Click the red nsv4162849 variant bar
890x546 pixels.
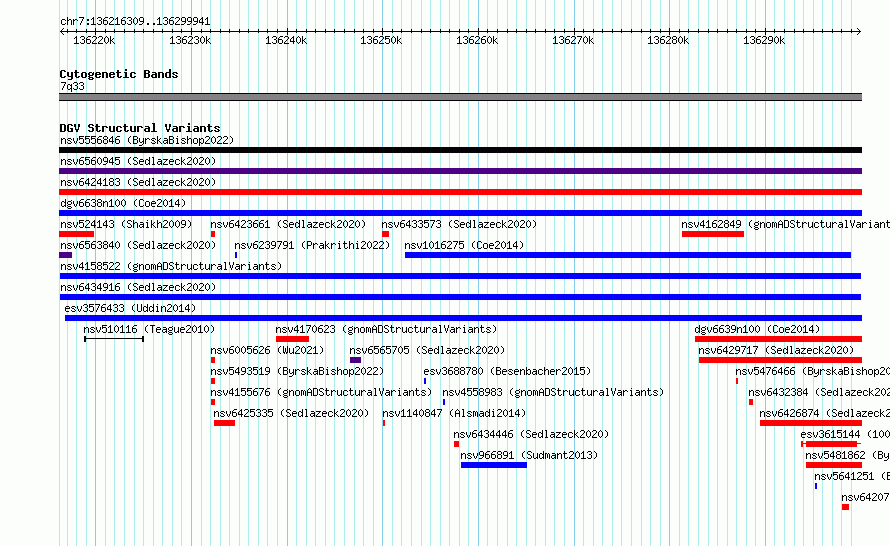pyautogui.click(x=713, y=234)
